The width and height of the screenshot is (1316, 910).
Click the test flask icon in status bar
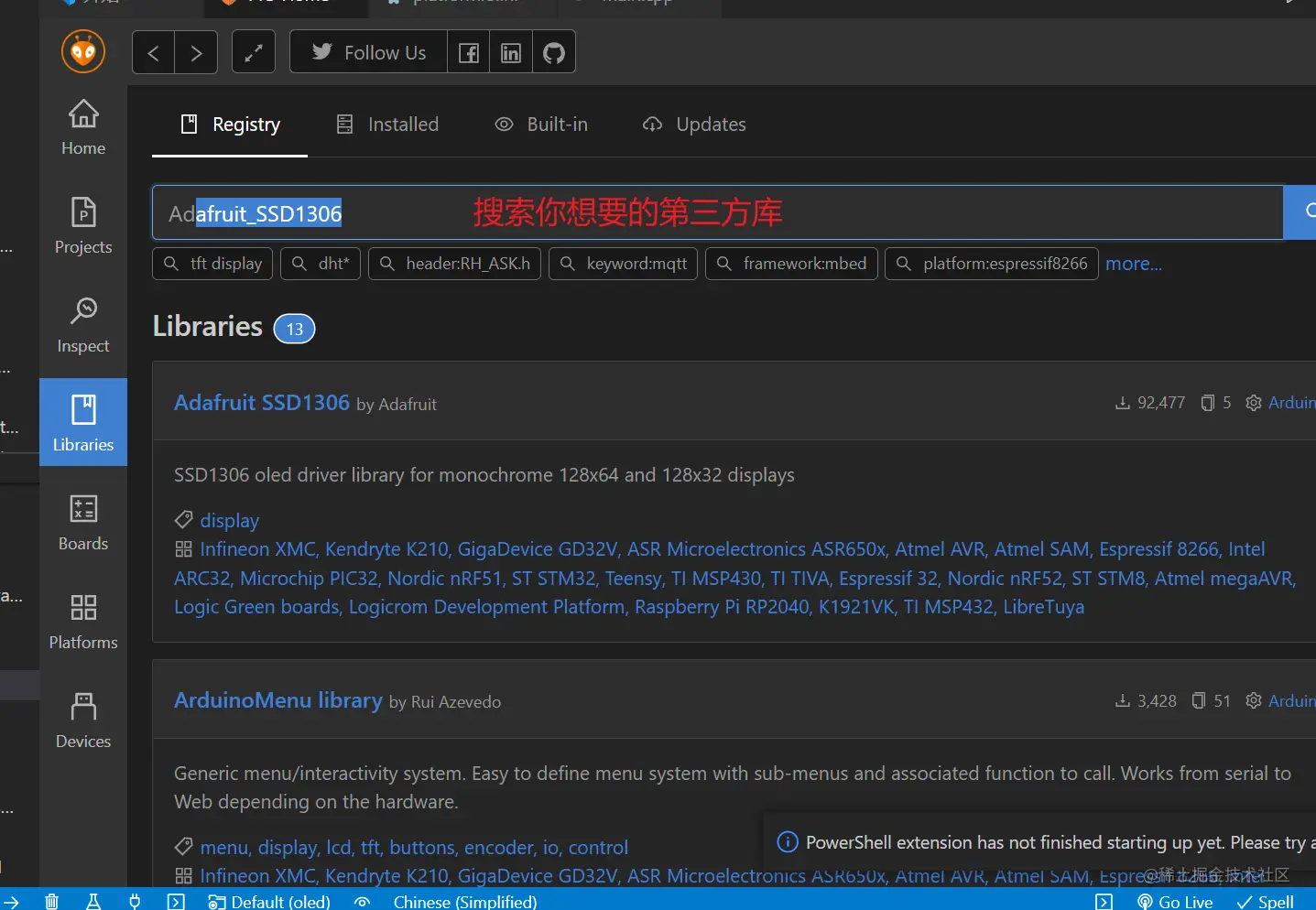(93, 902)
